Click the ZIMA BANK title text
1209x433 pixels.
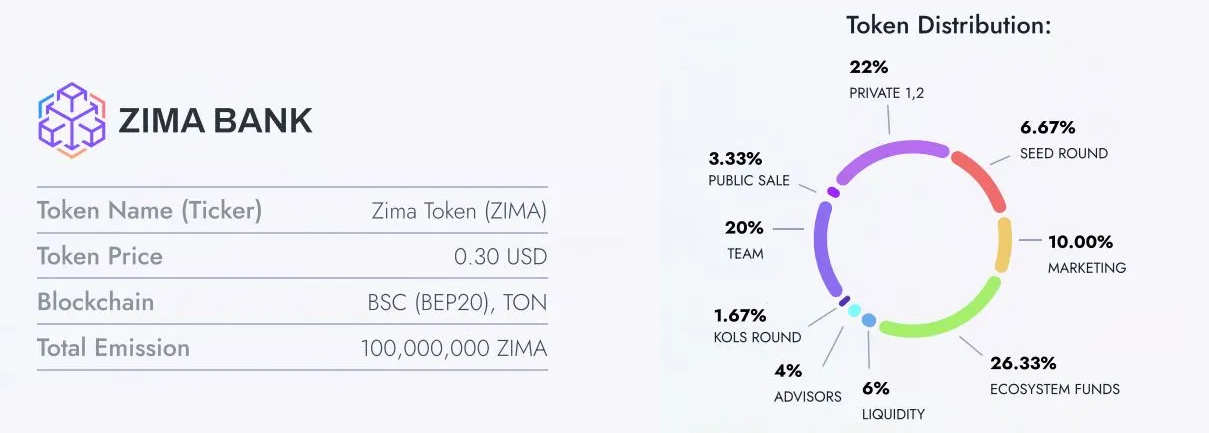click(215, 121)
